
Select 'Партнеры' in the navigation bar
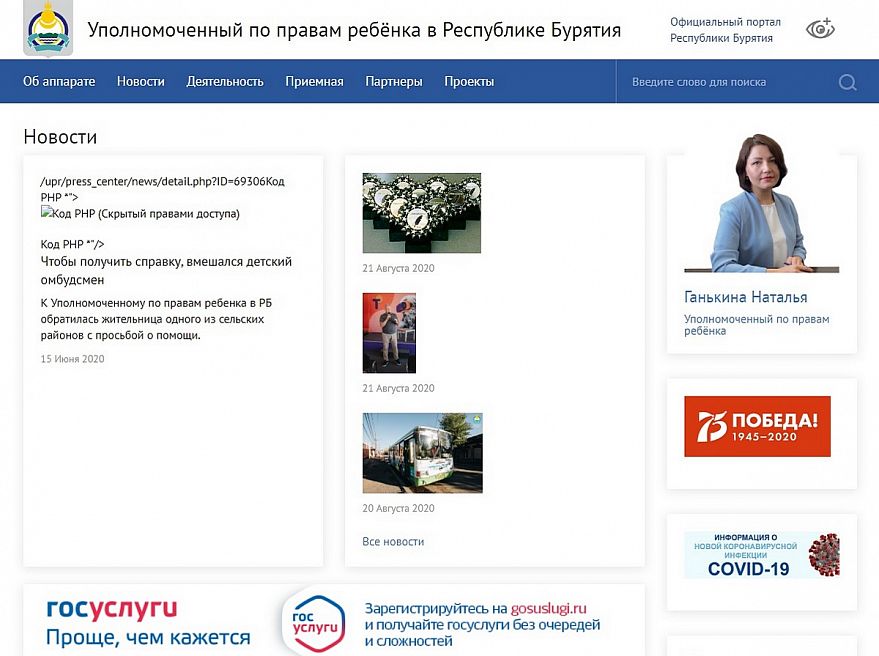(393, 82)
